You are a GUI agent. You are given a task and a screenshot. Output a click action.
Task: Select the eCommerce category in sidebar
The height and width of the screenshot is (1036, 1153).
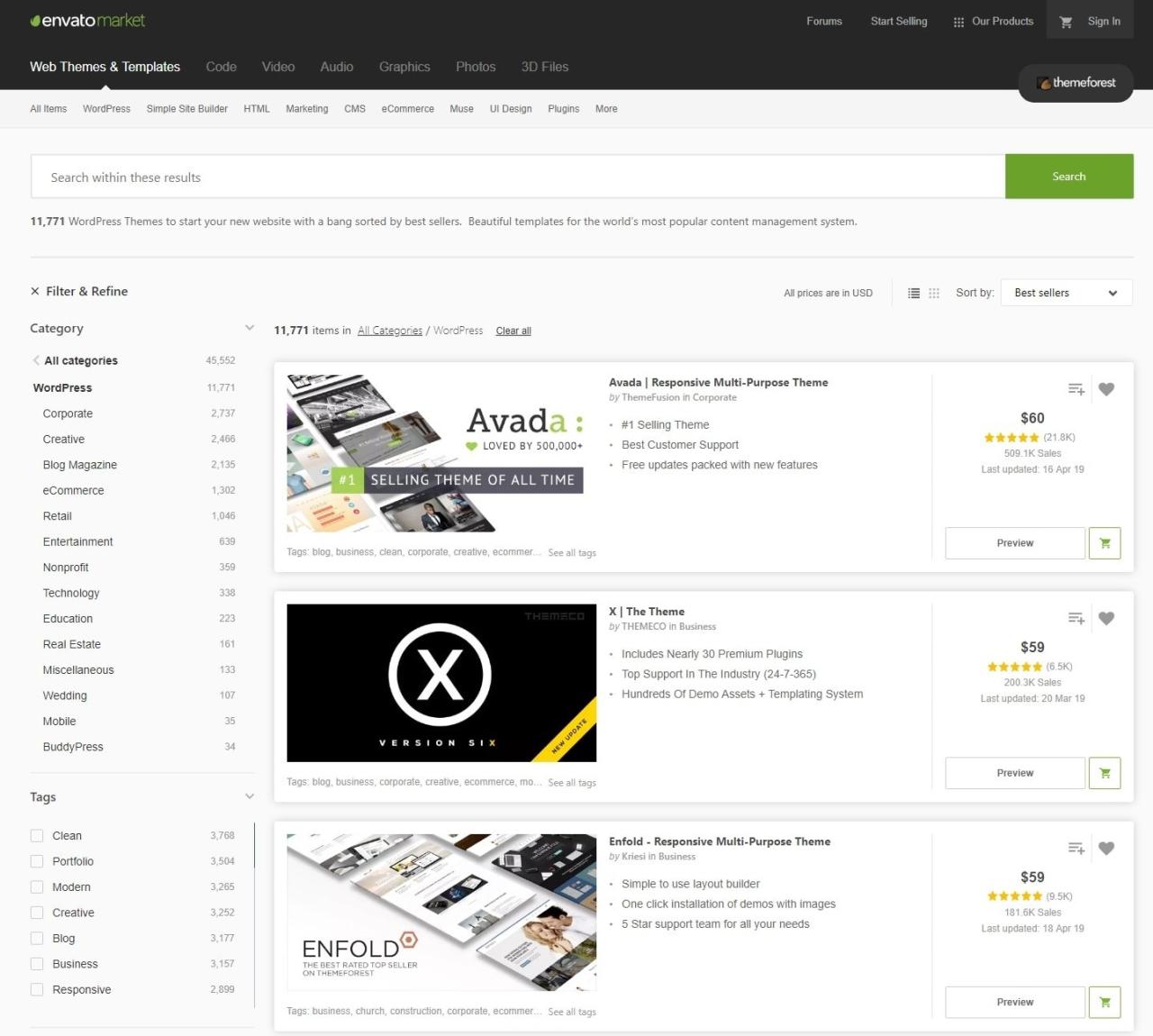tap(73, 490)
